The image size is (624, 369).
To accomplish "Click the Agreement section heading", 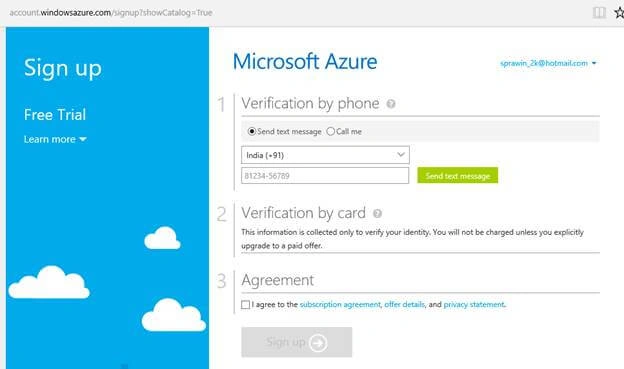I will [277, 280].
